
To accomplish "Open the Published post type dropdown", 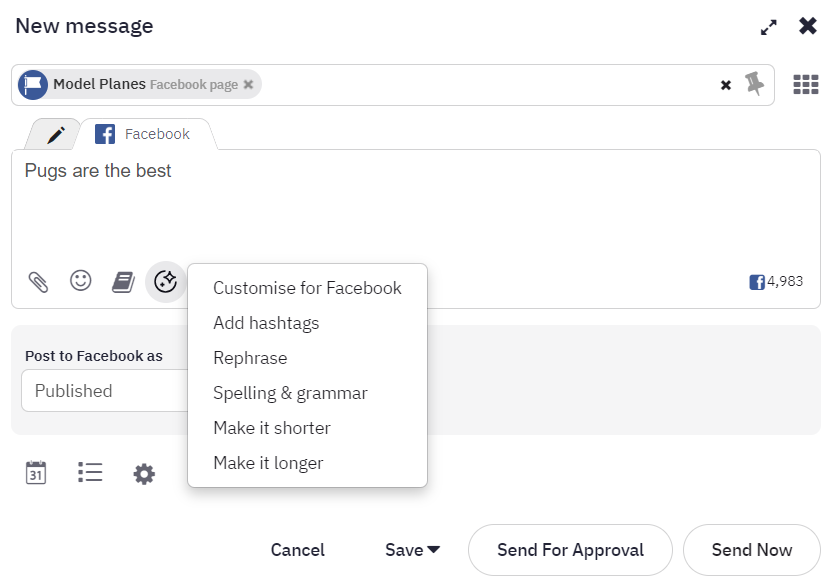I will (105, 391).
